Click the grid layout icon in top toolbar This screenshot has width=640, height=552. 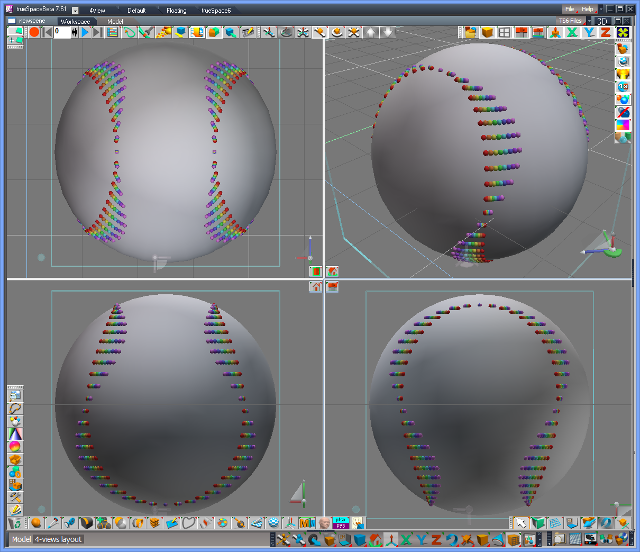point(504,32)
